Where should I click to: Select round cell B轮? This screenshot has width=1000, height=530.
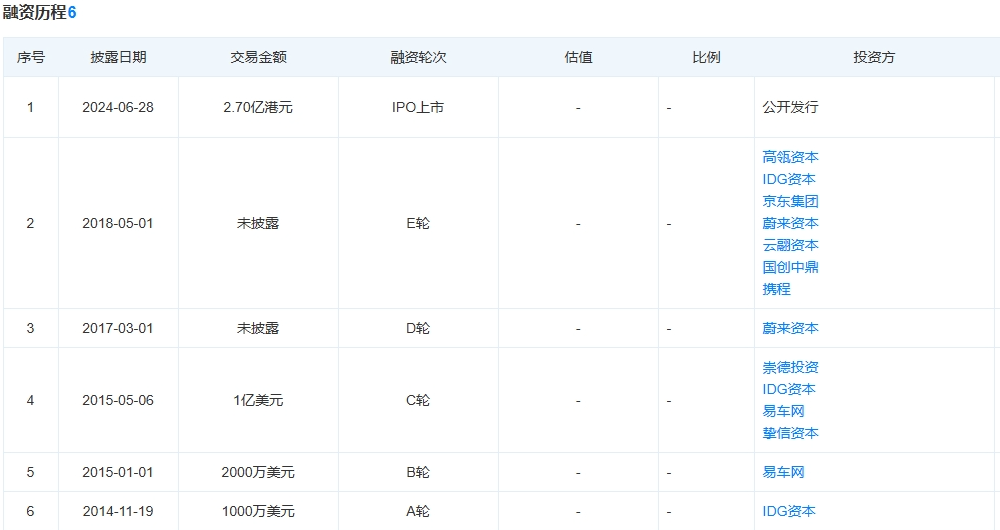pos(418,472)
